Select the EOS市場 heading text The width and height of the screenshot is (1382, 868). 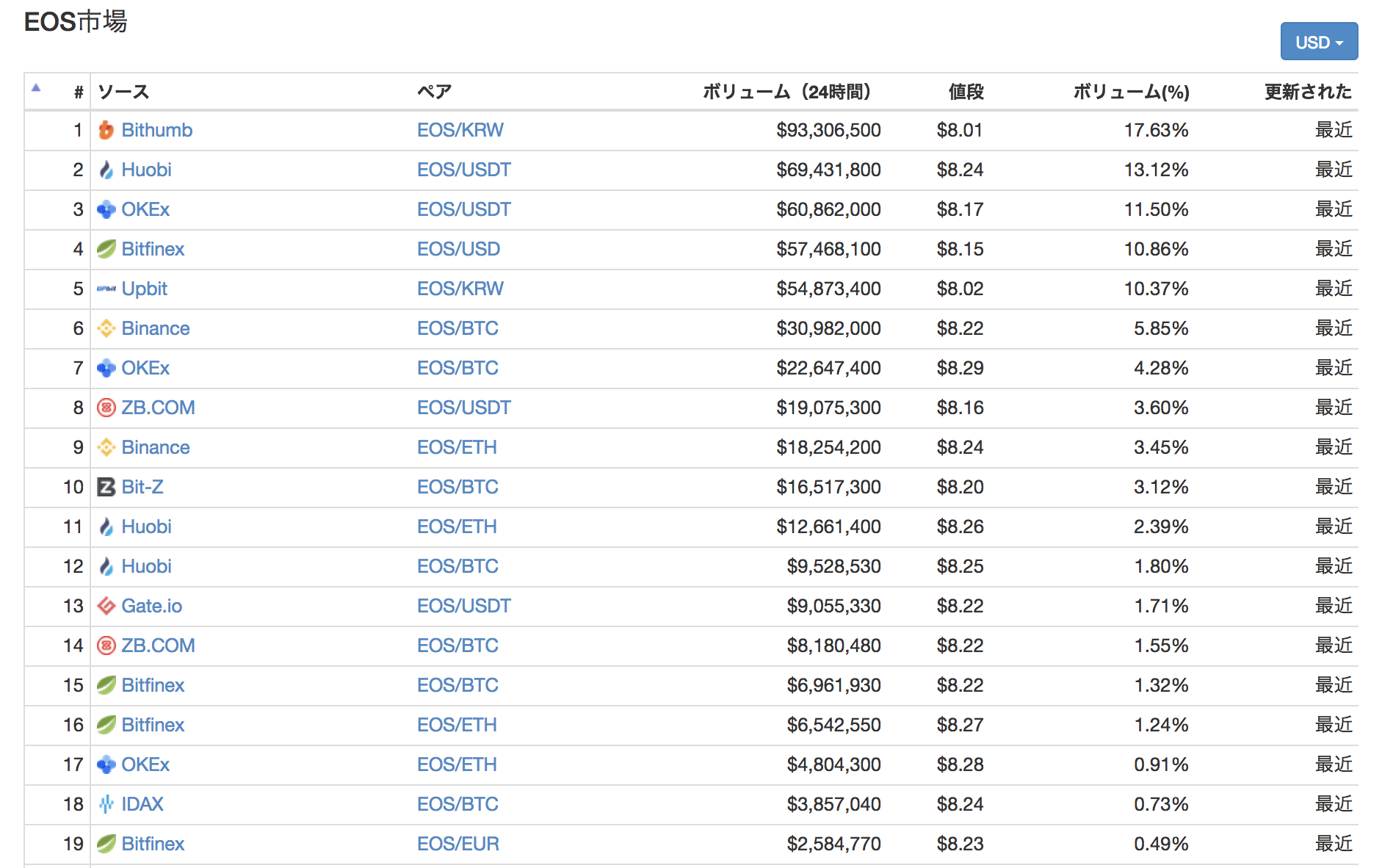coord(76,21)
